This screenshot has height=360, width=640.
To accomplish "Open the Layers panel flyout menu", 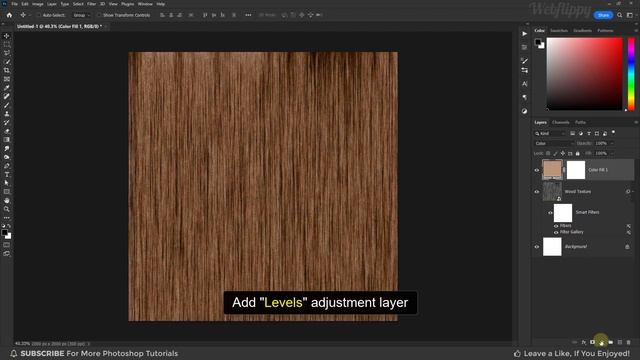I will point(636,122).
